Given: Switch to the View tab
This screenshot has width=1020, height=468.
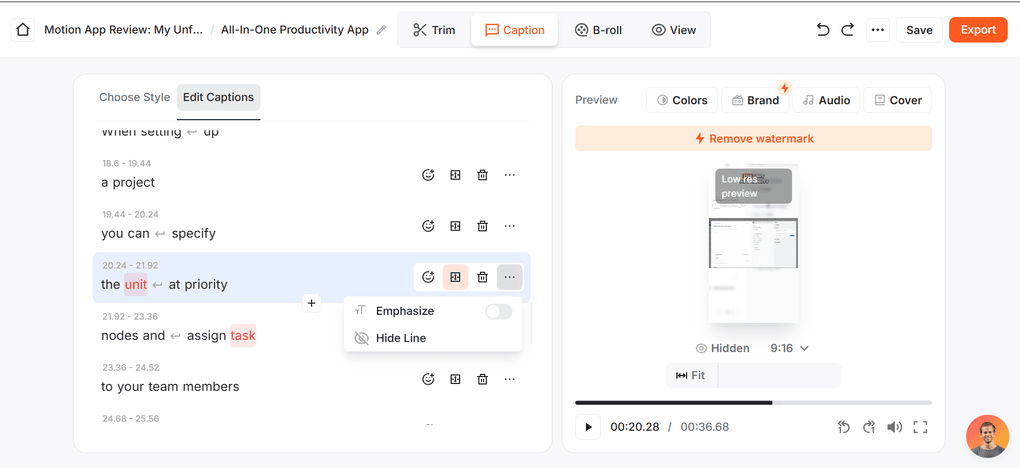Looking at the screenshot, I should point(674,30).
